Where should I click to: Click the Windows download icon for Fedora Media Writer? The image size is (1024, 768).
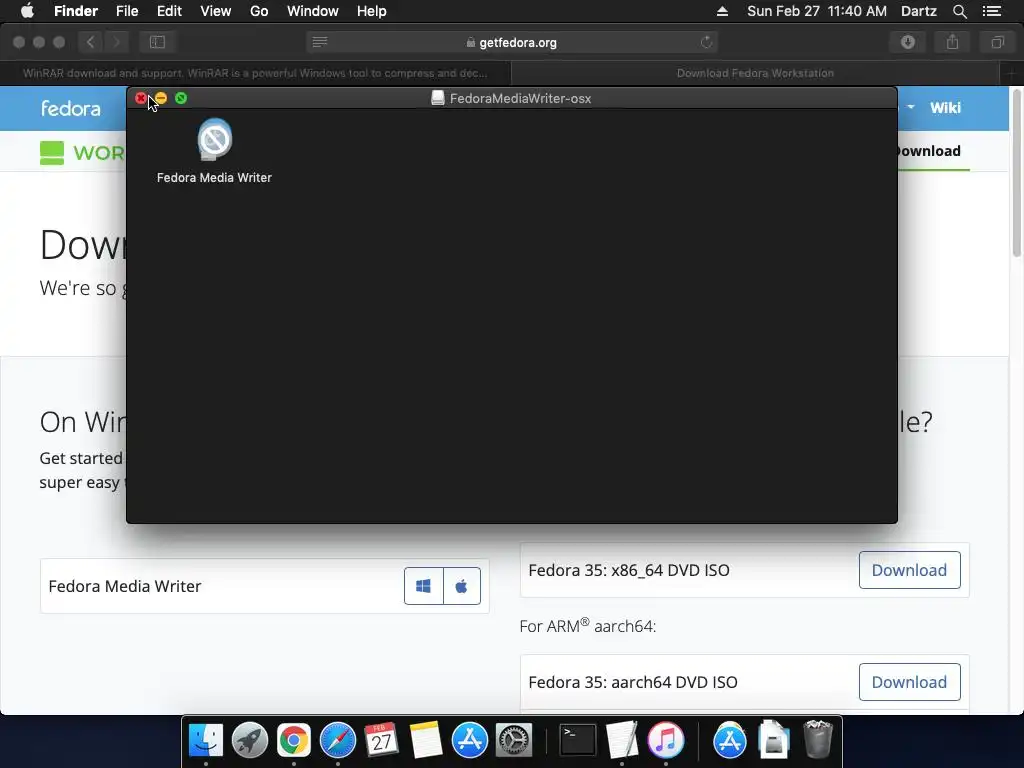click(424, 586)
